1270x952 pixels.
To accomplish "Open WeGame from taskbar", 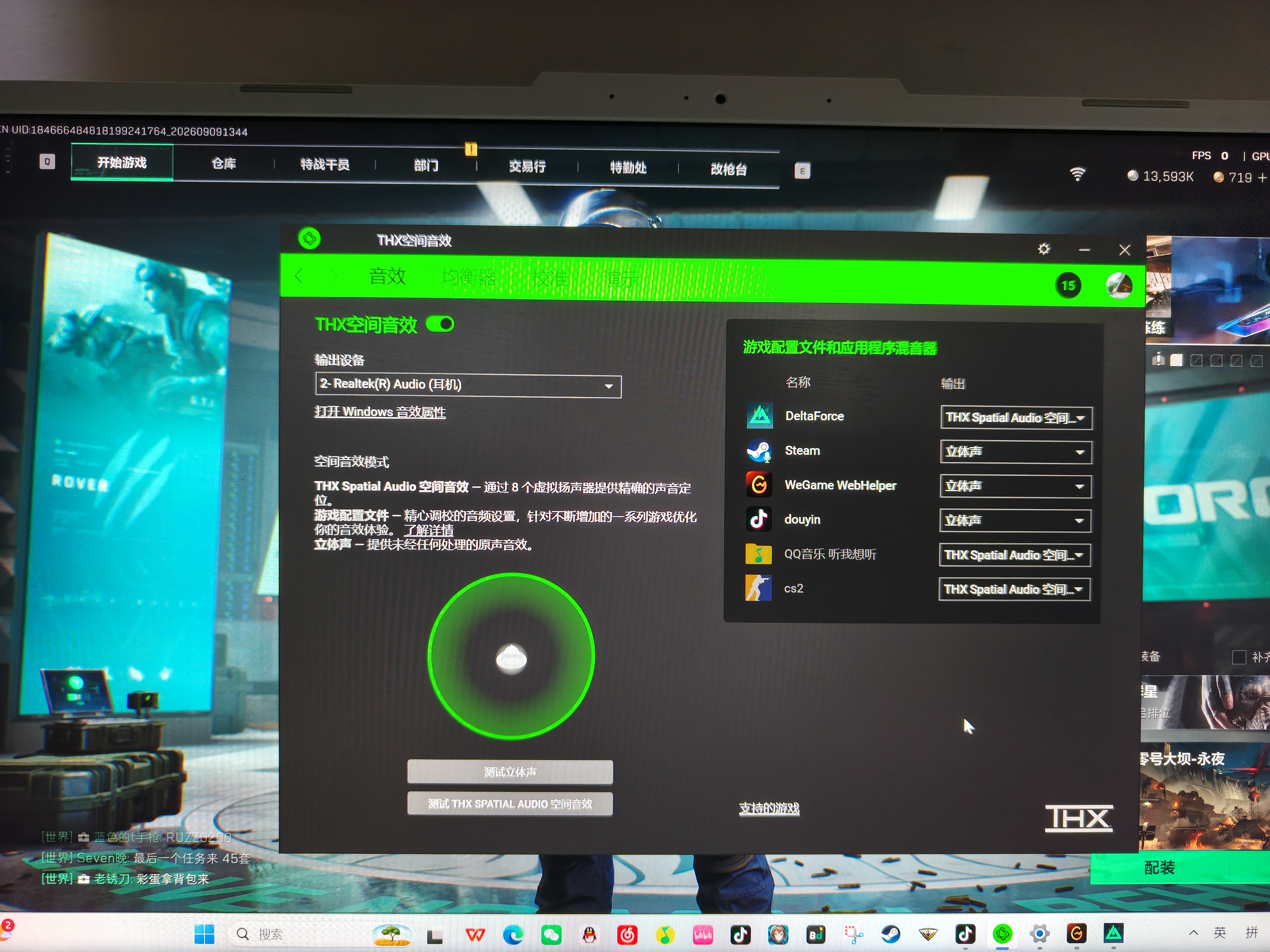I will click(1077, 934).
